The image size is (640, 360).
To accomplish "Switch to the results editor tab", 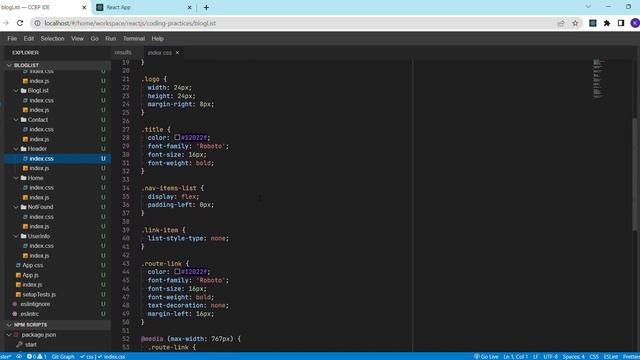I will pos(123,52).
